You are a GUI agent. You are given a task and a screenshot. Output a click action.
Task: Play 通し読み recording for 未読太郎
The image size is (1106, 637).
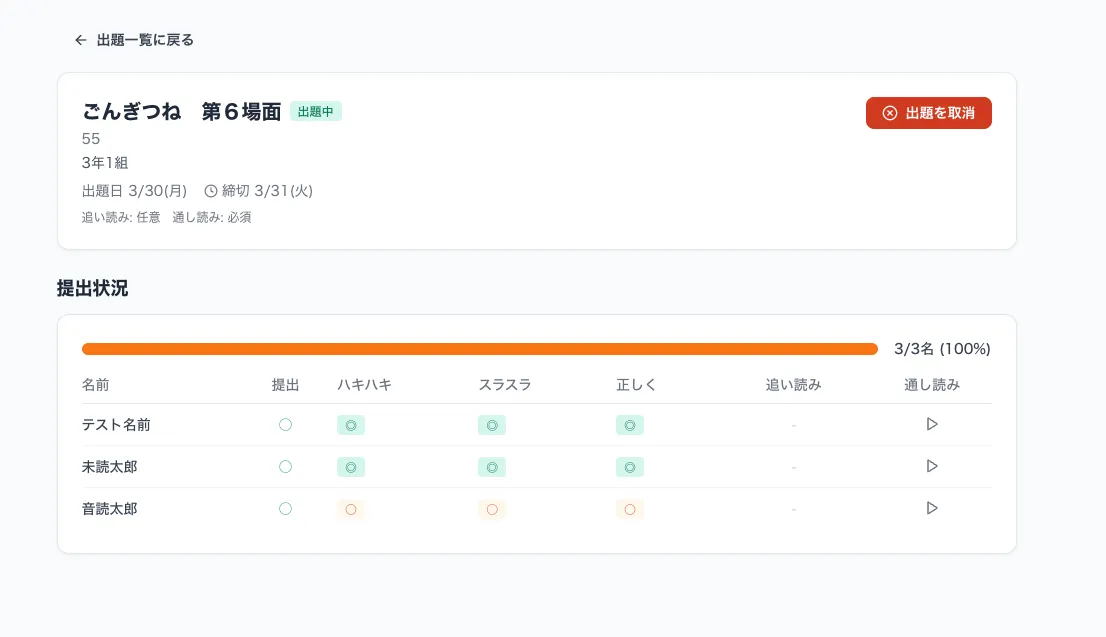tap(932, 467)
